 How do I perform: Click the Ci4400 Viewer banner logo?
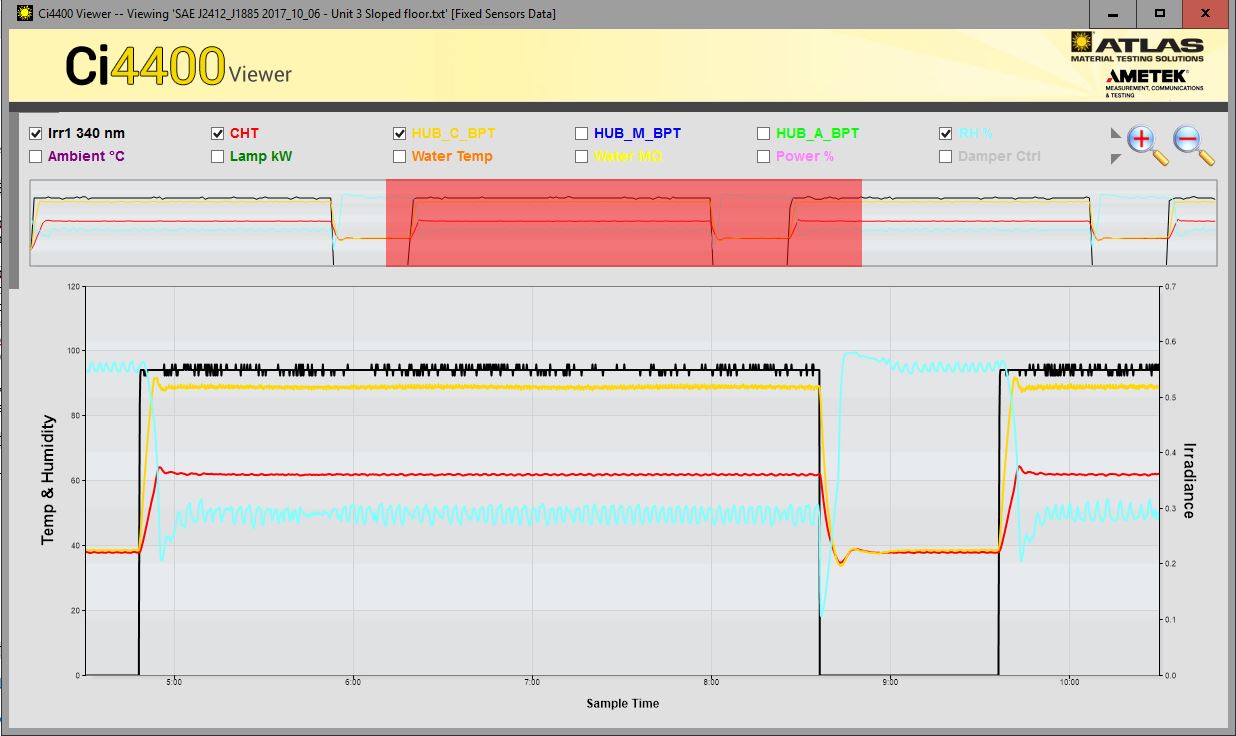click(178, 67)
